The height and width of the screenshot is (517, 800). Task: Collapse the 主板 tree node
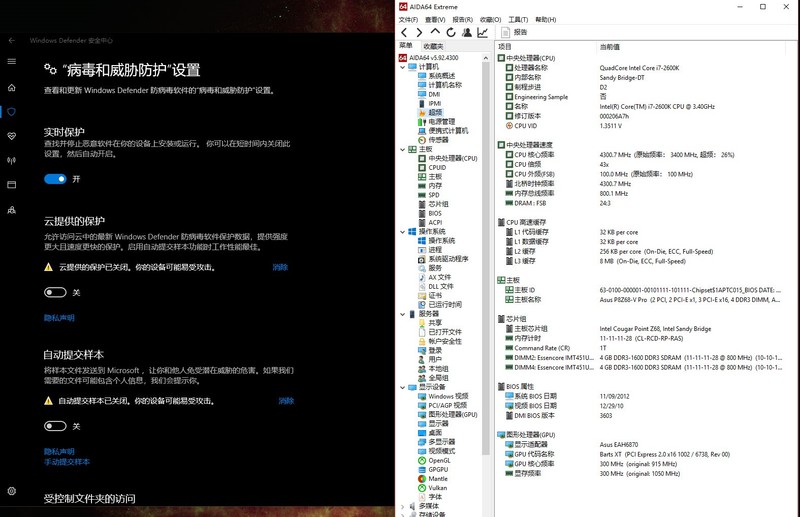point(403,150)
